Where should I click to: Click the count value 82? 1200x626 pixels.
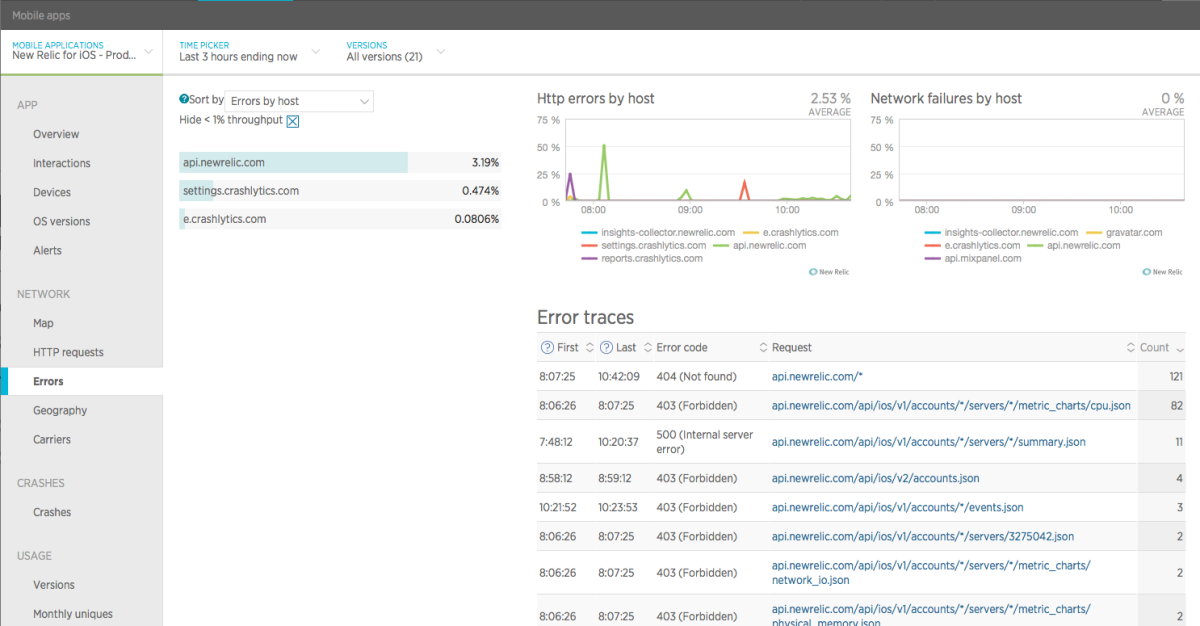[1176, 405]
